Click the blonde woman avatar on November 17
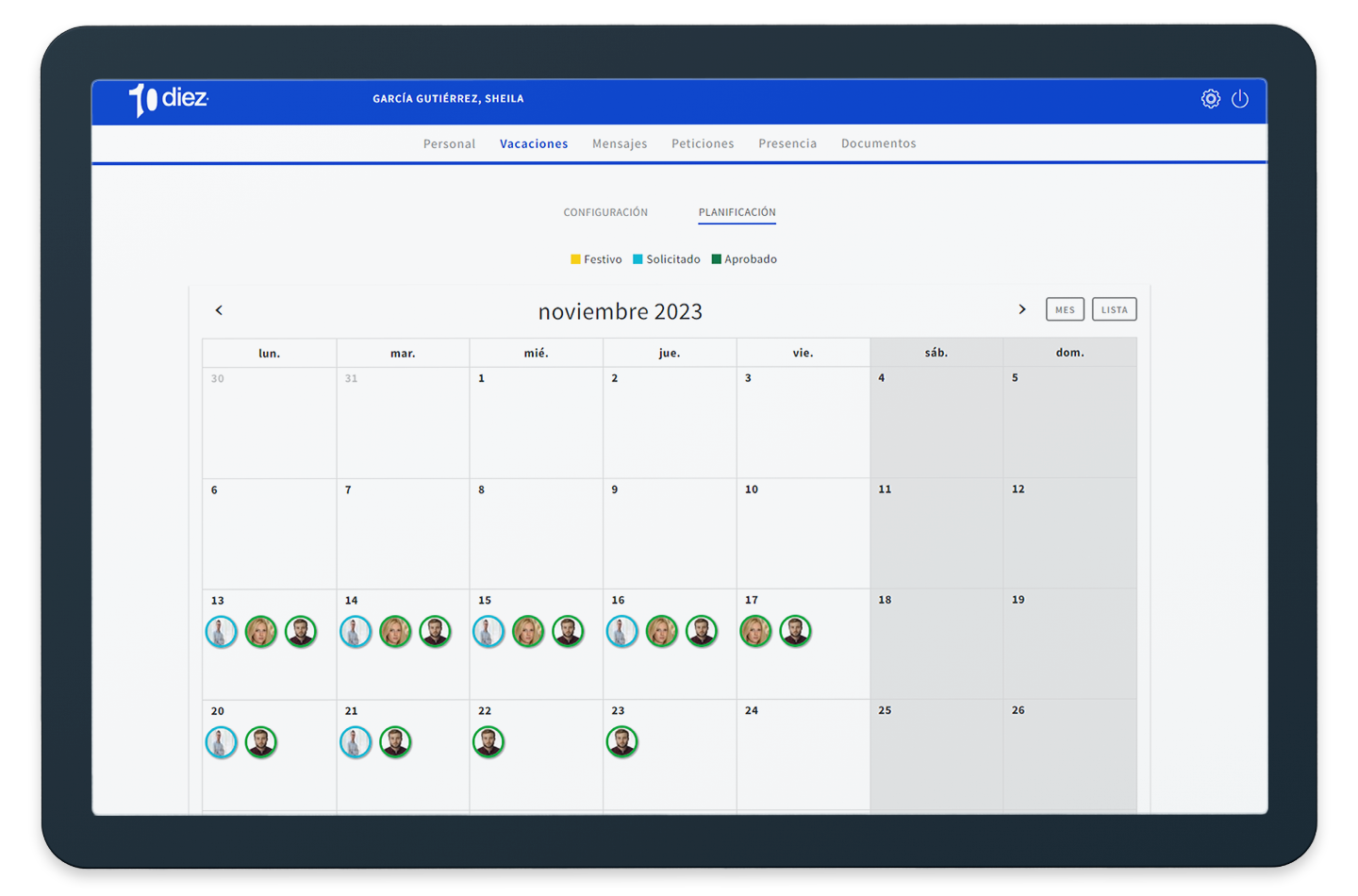The height and width of the screenshot is (896, 1358). 755,631
